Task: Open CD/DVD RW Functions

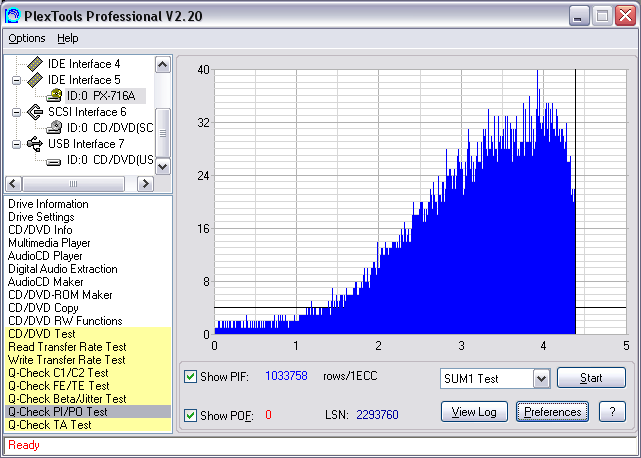Action: pos(65,321)
